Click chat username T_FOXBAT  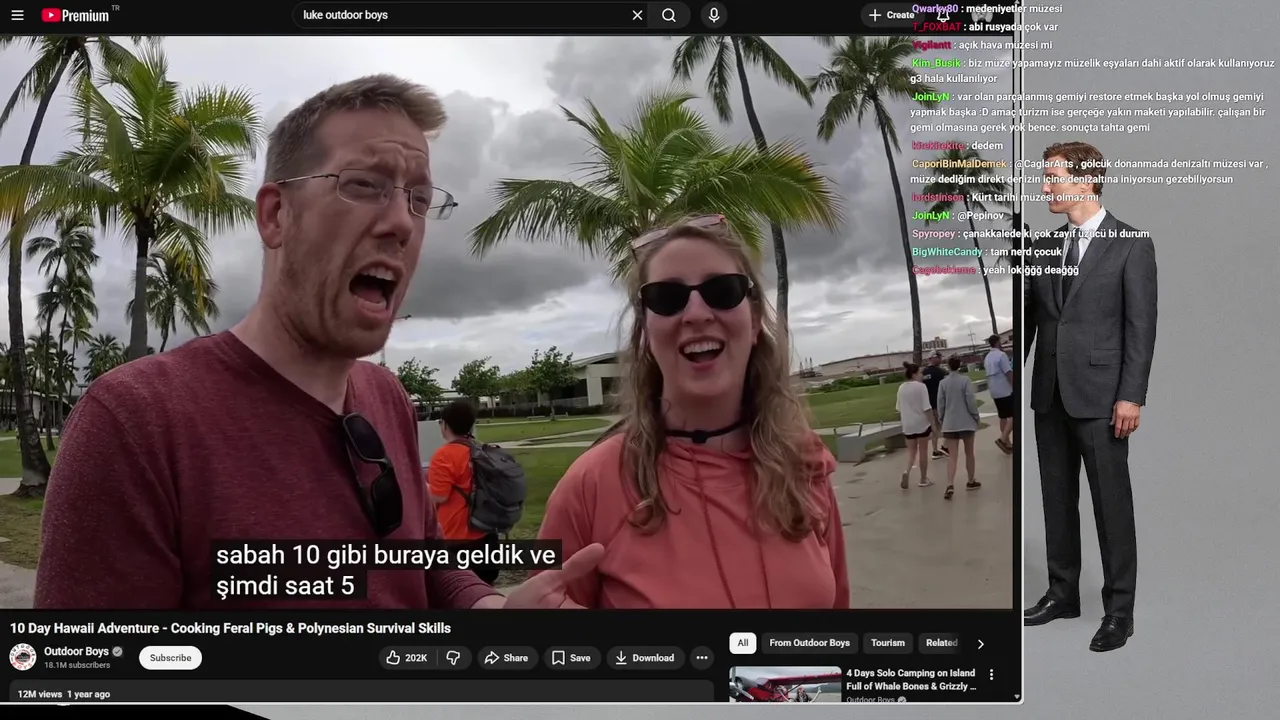[x=936, y=27]
